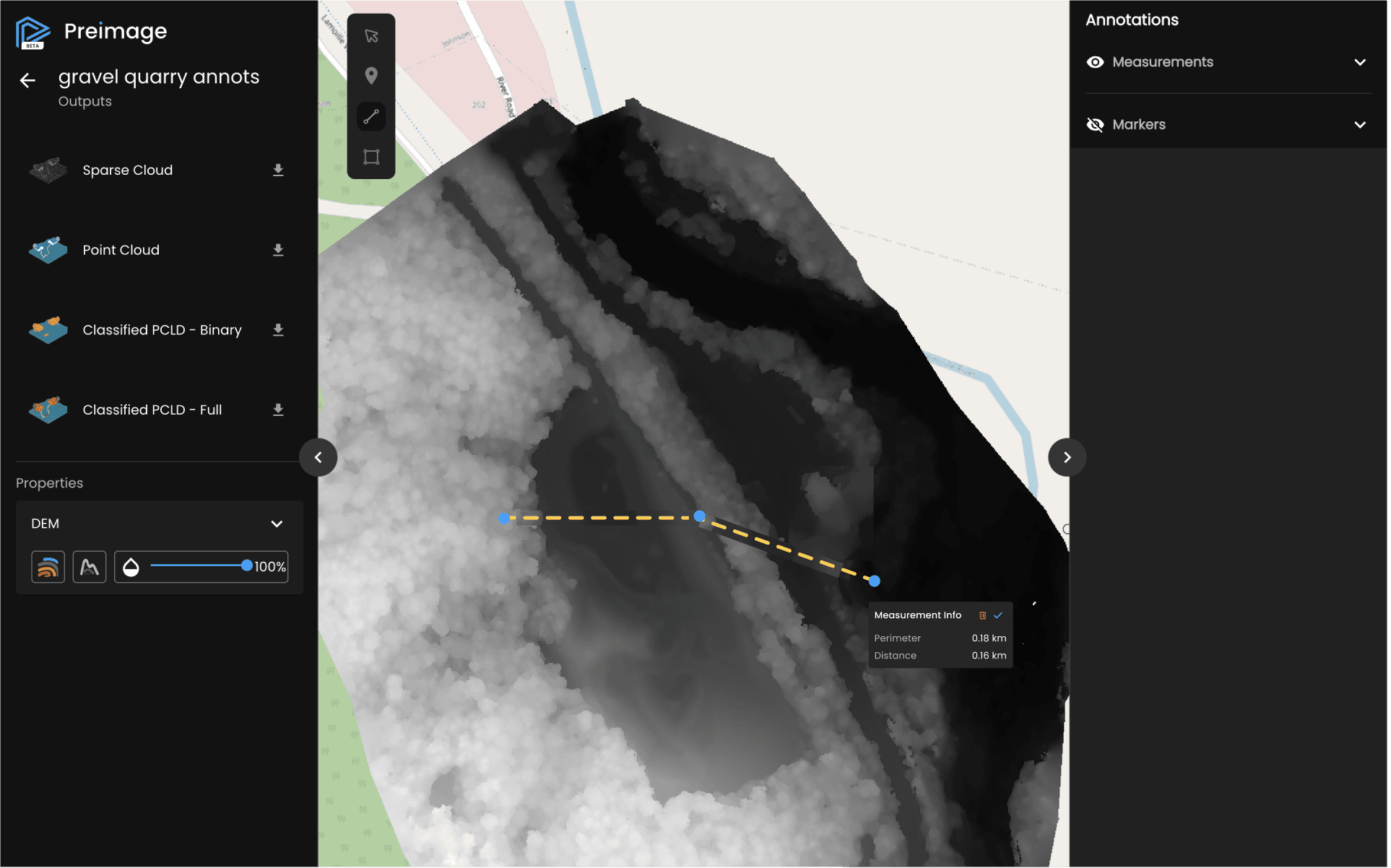Download Classified PCLD - Full file

click(278, 410)
